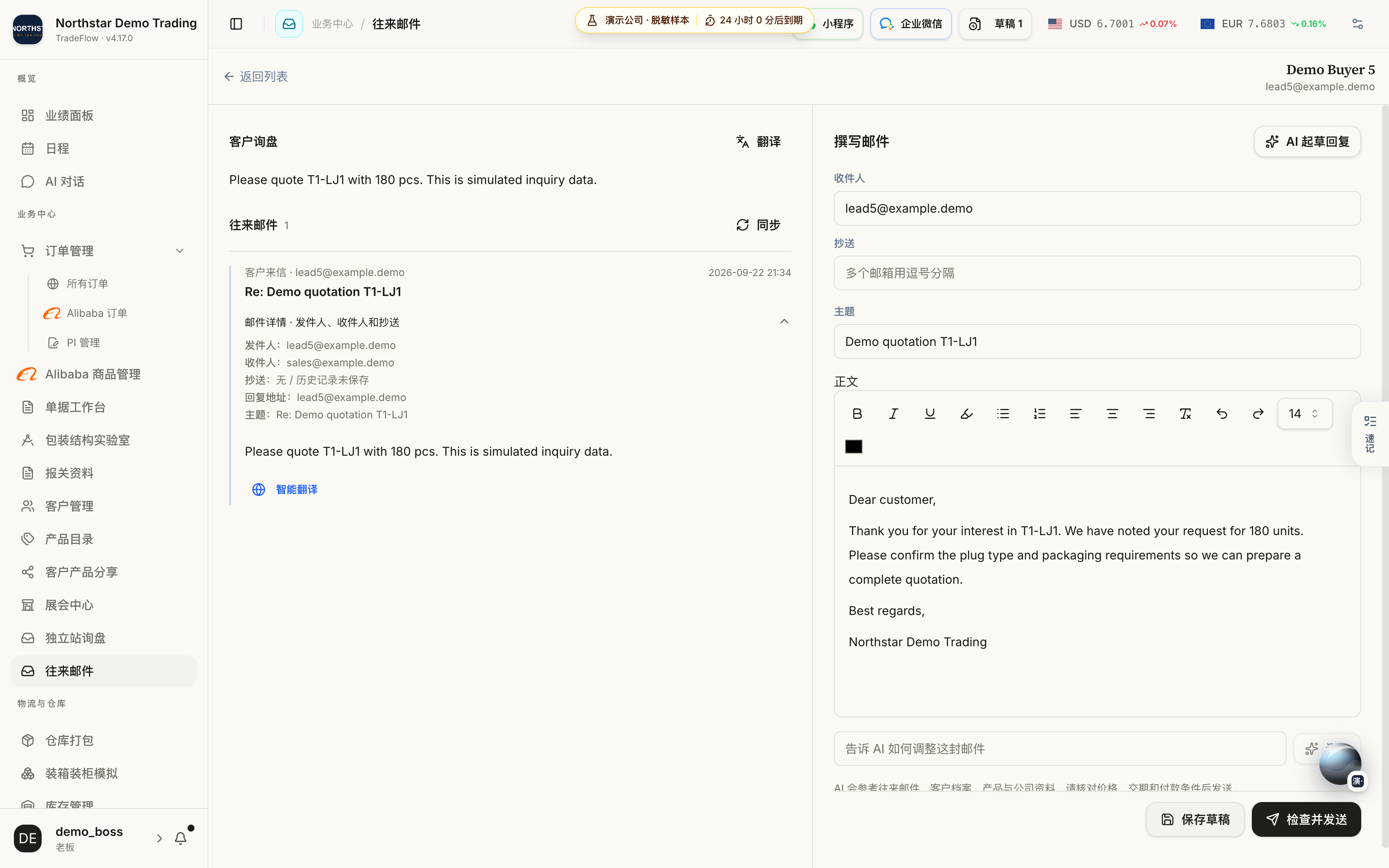Clear text formatting in editor
This screenshot has width=1389, height=868.
1185,414
